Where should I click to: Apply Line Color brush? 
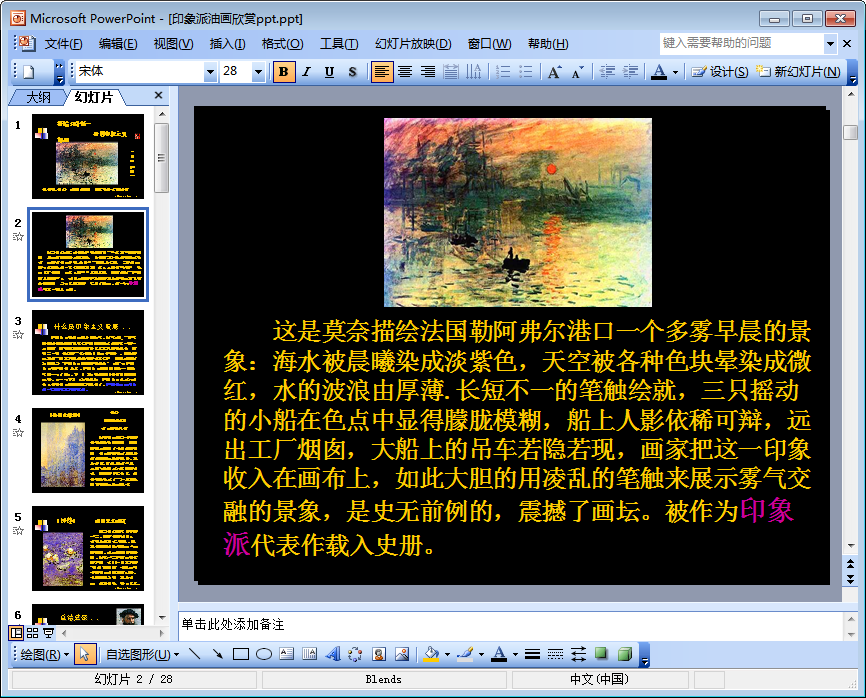pyautogui.click(x=465, y=654)
